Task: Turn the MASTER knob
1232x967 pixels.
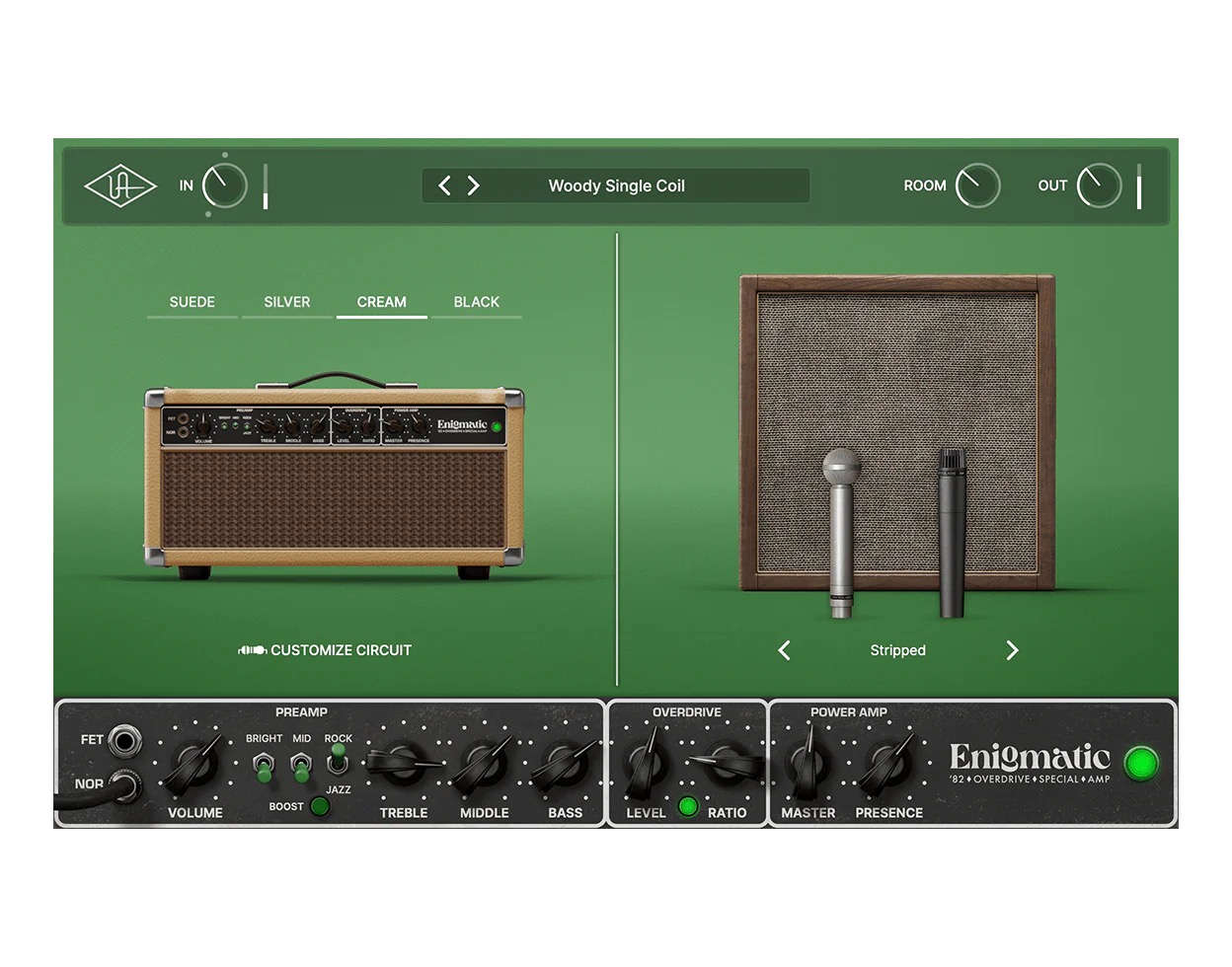Action: click(808, 762)
